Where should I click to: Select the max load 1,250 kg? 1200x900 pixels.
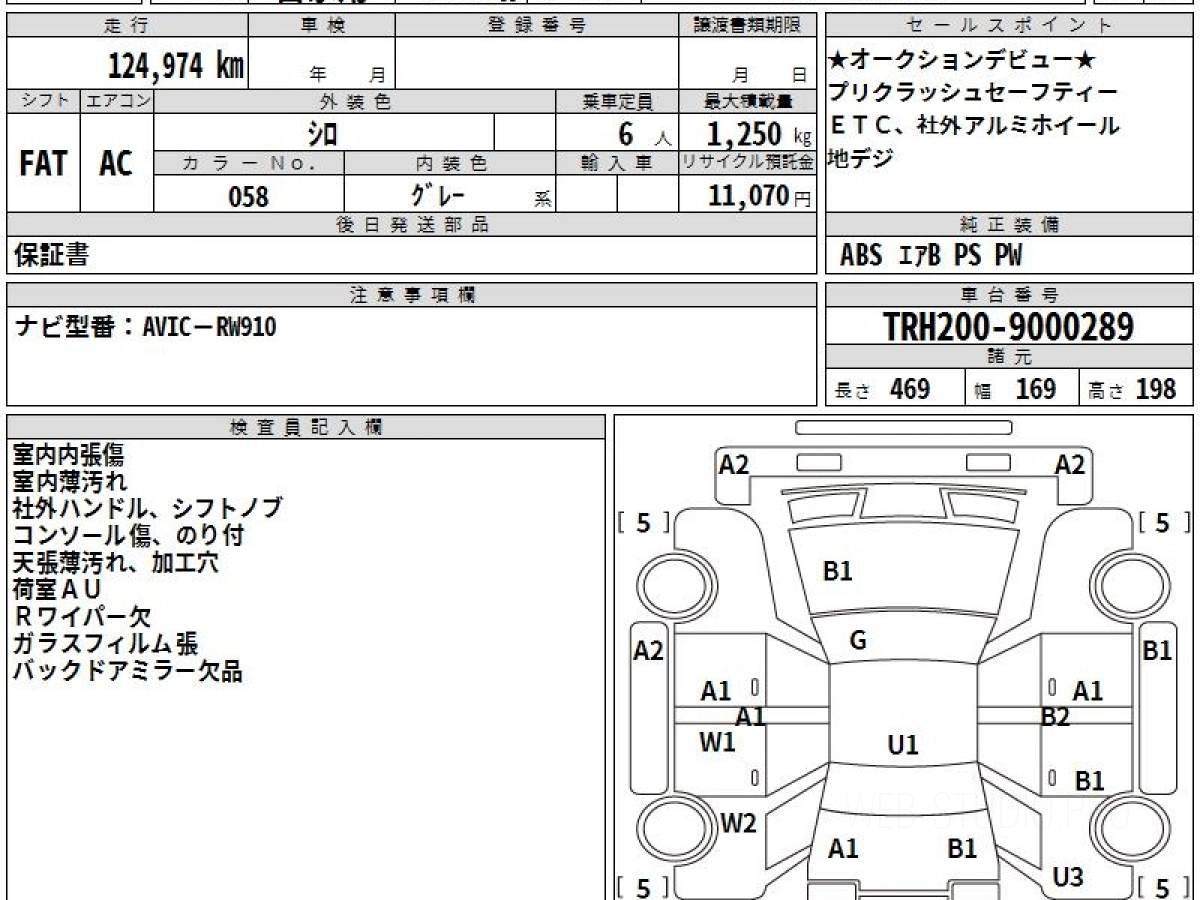(759, 133)
